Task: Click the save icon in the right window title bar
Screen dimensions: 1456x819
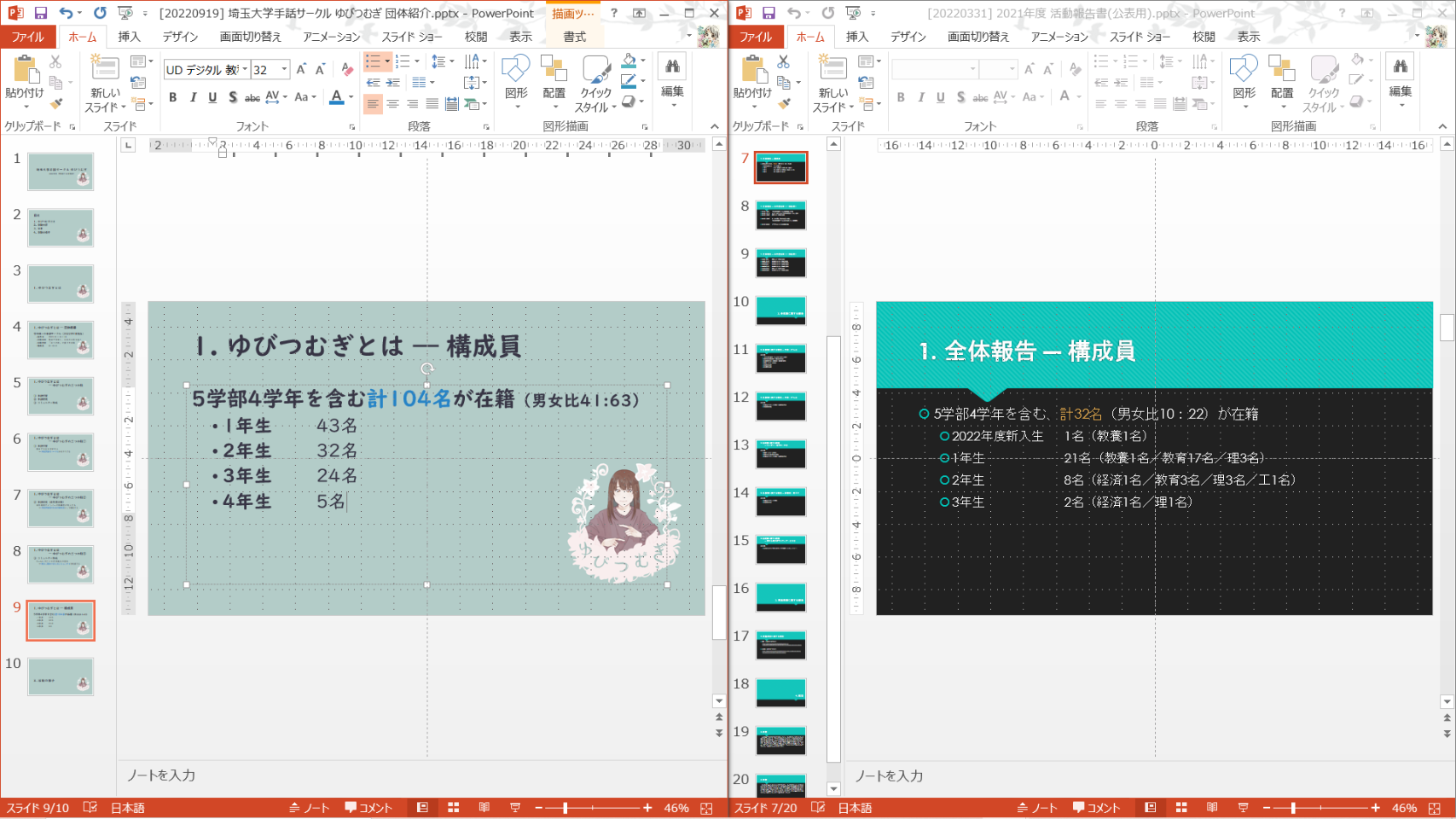Action: point(769,13)
